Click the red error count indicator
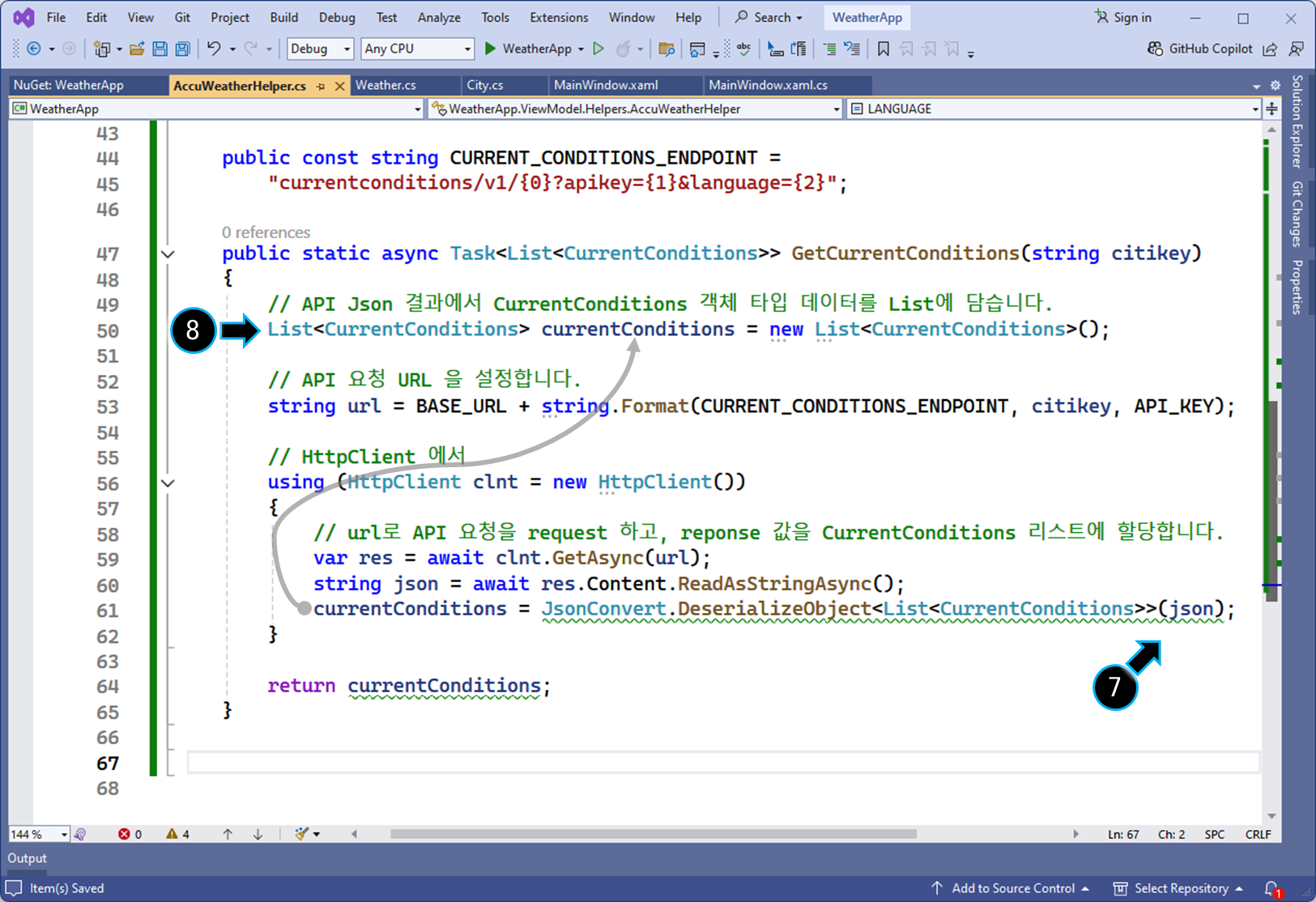Image resolution: width=1316 pixels, height=902 pixels. tap(130, 834)
